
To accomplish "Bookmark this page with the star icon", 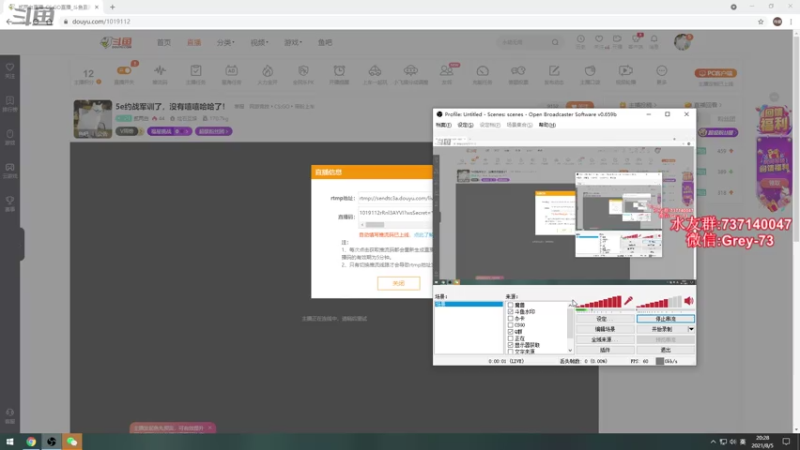I will point(761,21).
